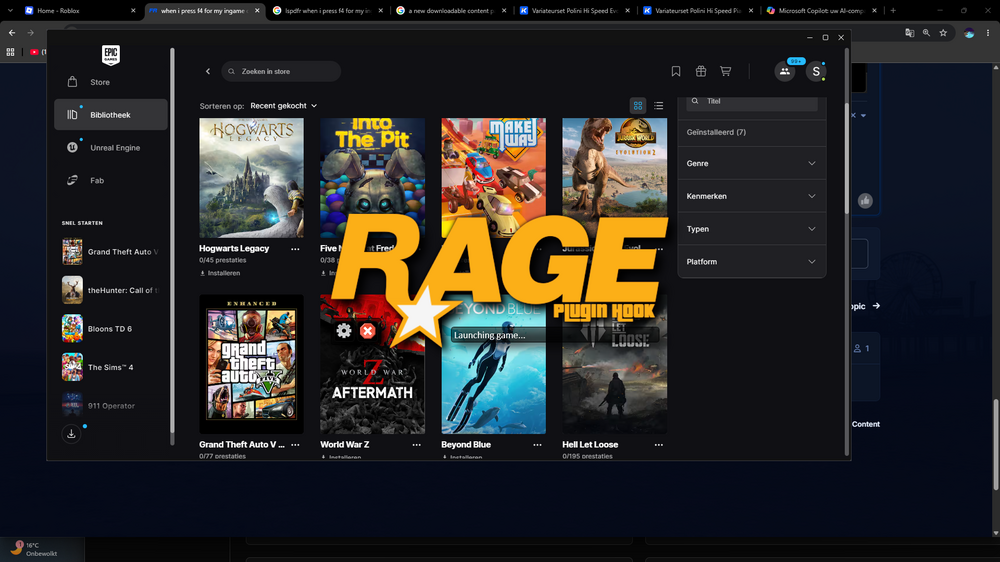1000x562 pixels.
Task: Open Beyond Blue options dots
Action: (x=538, y=445)
